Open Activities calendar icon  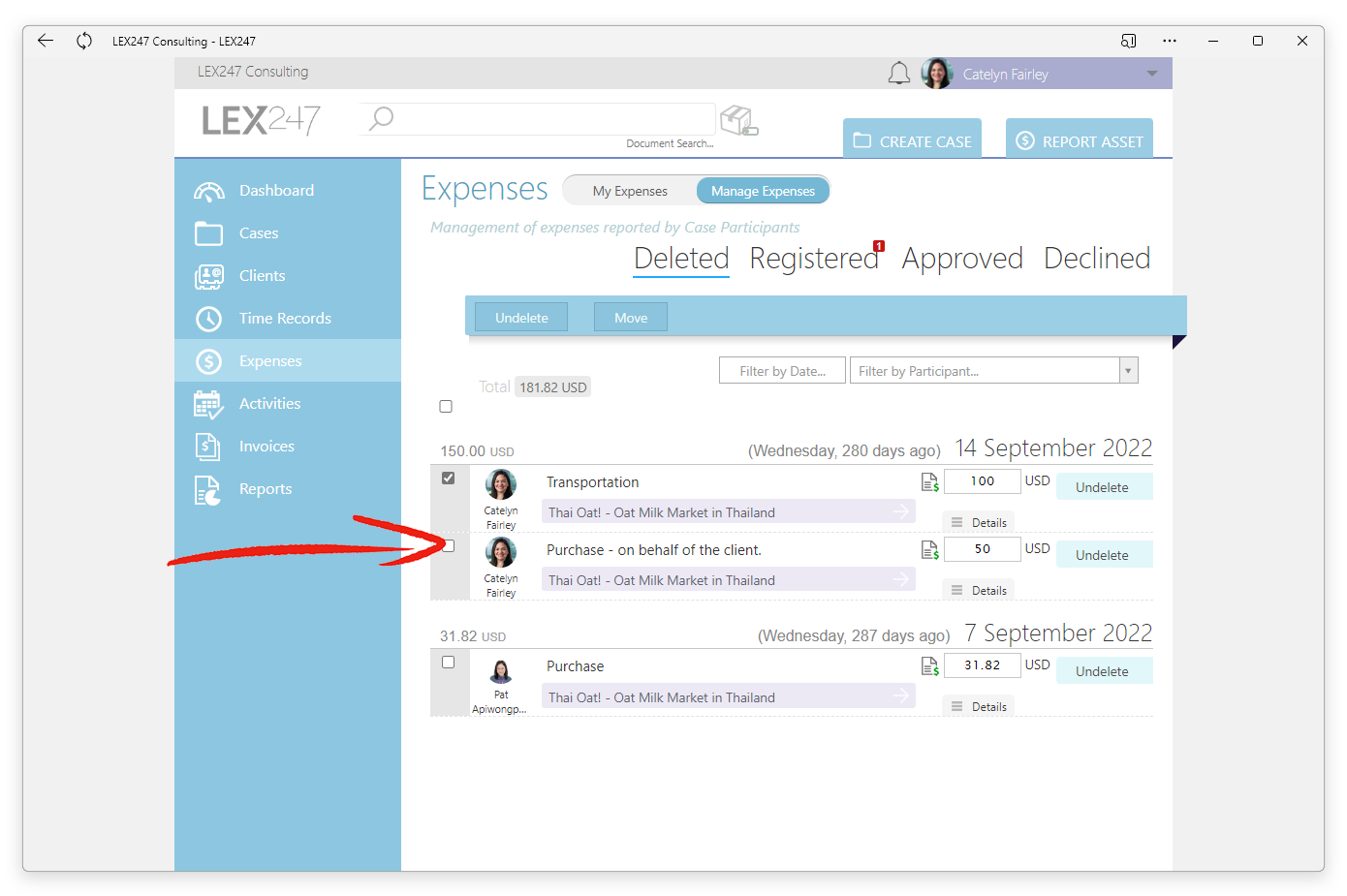coord(208,404)
